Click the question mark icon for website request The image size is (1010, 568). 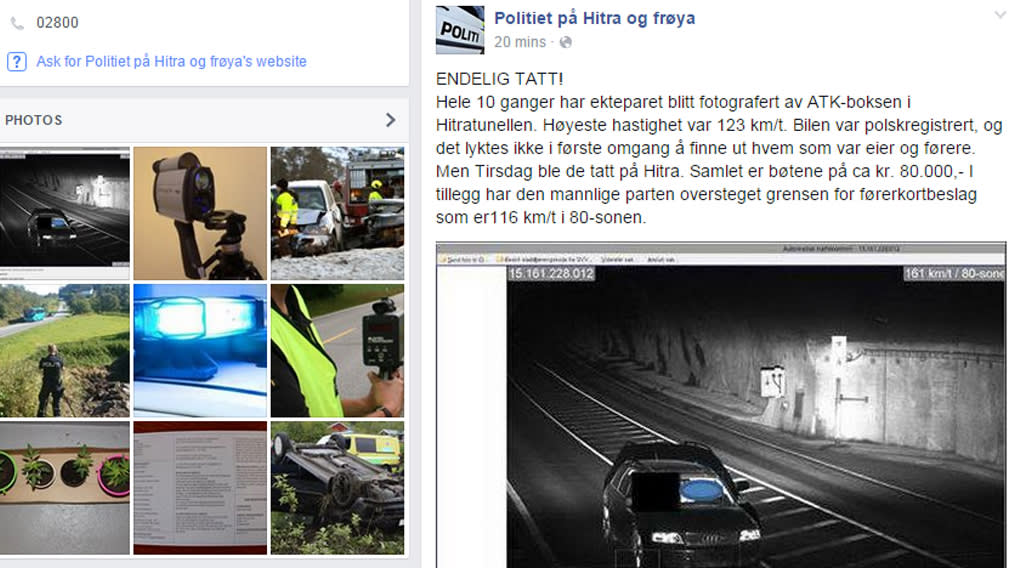tap(17, 62)
